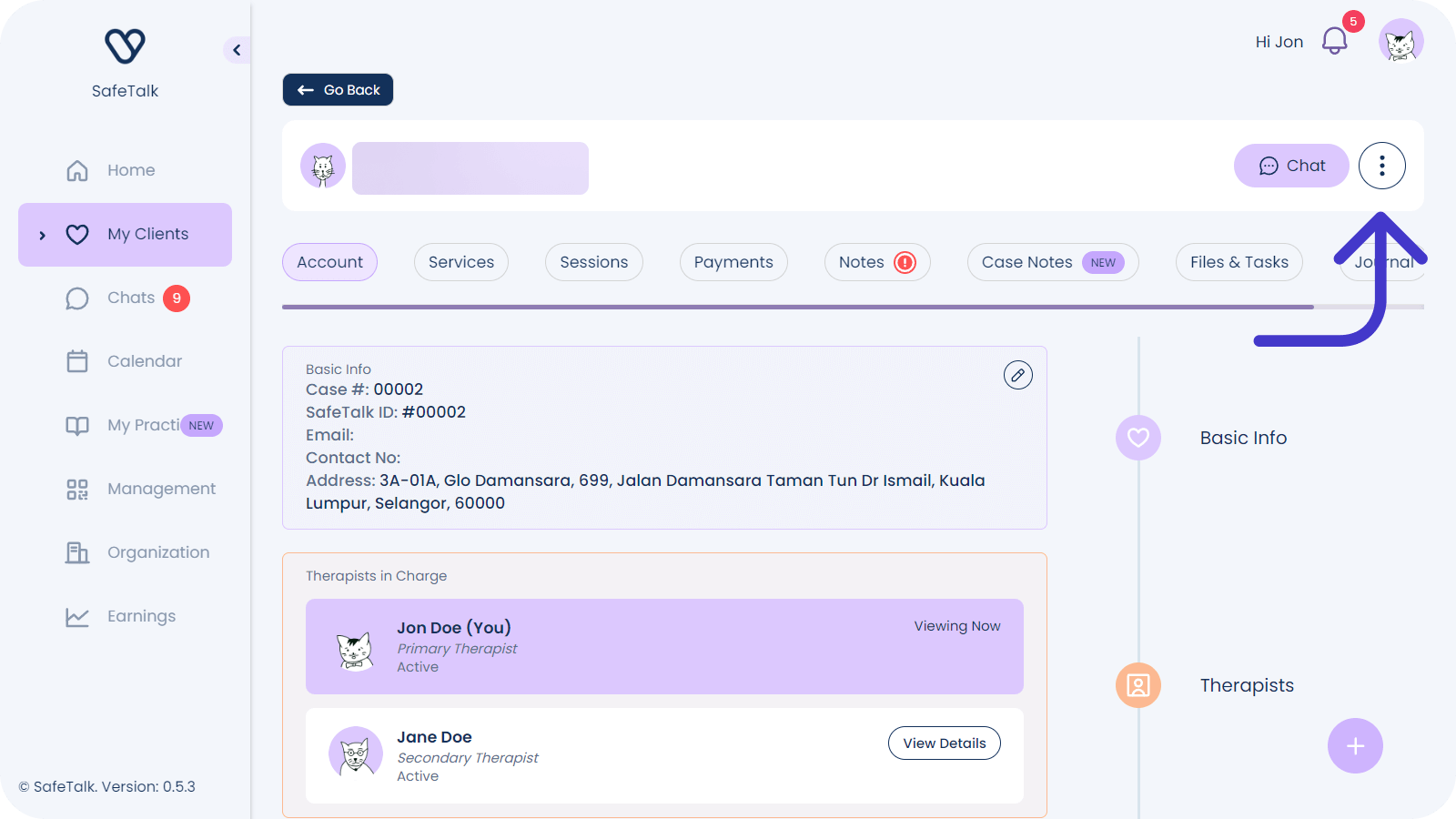Click the horizontal tab scrollbar

[797, 308]
